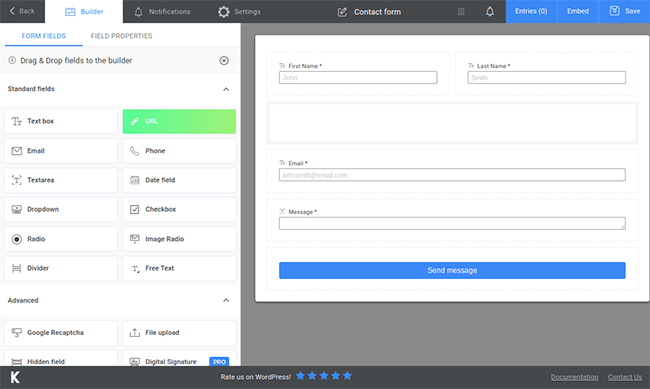
Task: Click the Send message button
Action: tap(452, 270)
